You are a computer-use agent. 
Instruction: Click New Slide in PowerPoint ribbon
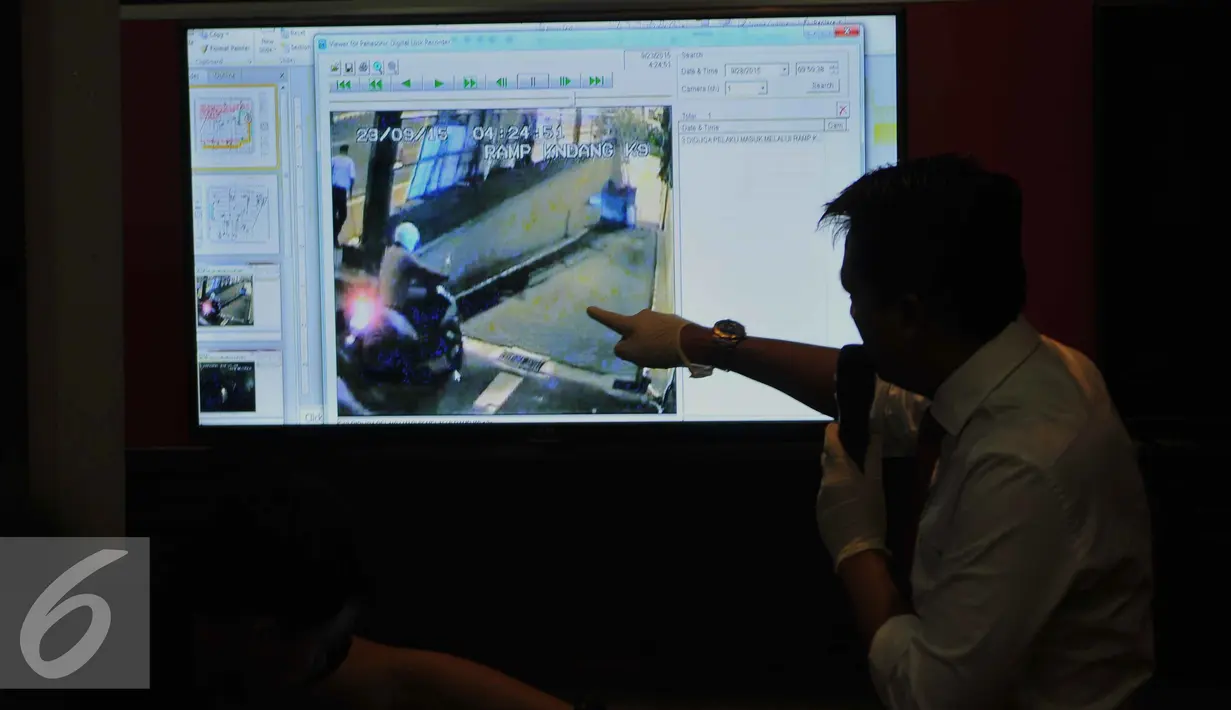(268, 45)
